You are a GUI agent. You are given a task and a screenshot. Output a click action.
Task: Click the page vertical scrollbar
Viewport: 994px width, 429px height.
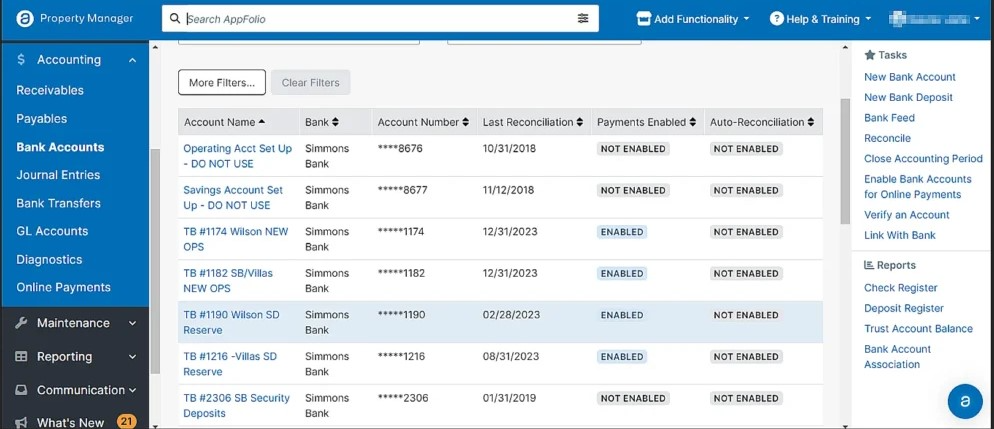(845, 160)
